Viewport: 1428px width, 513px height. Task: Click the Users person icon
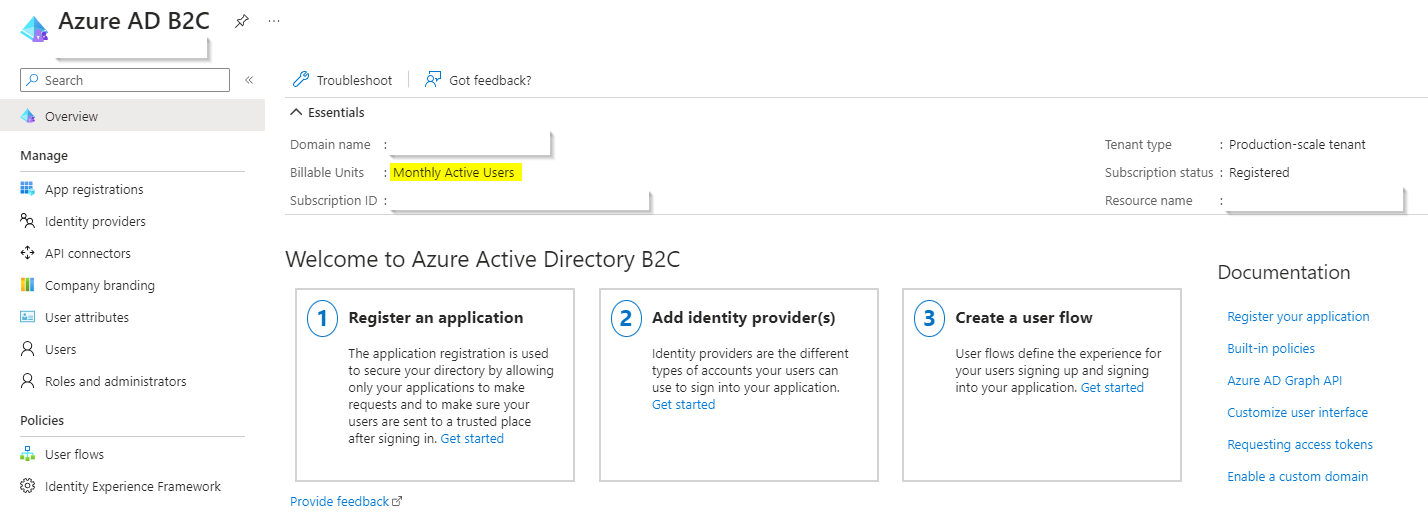[x=28, y=349]
